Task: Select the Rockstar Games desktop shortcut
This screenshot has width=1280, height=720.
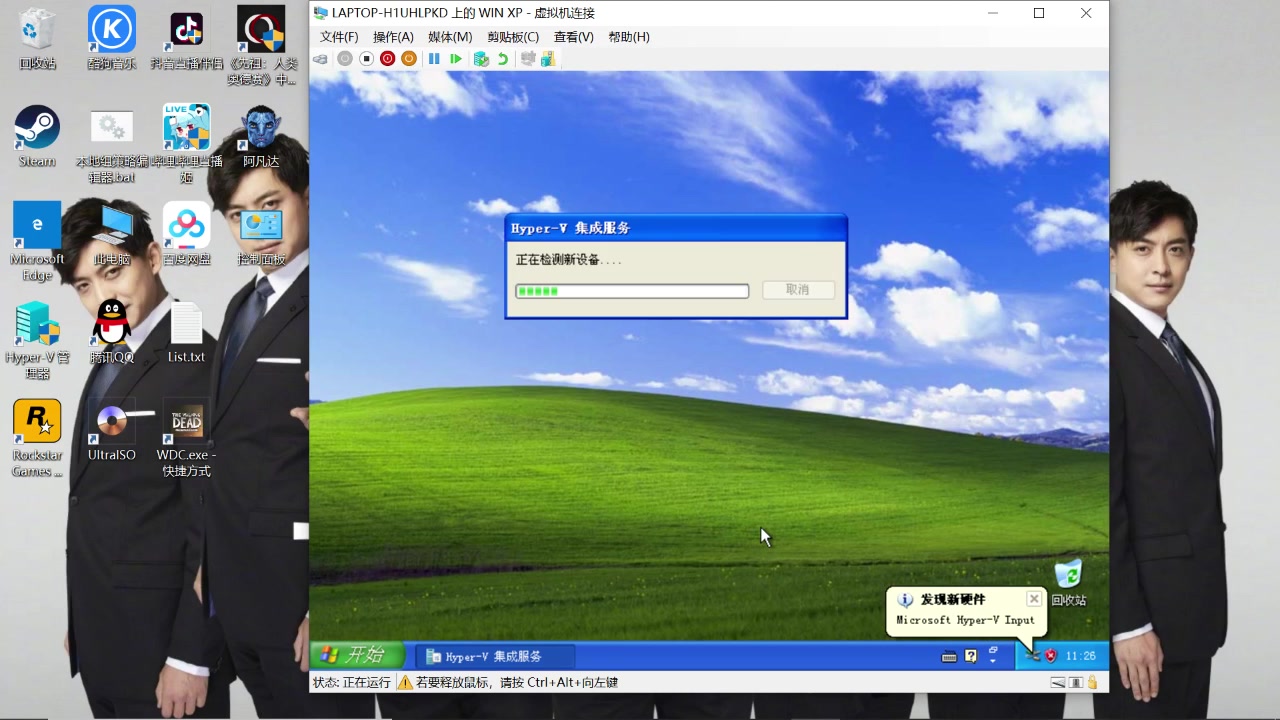Action: point(37,438)
